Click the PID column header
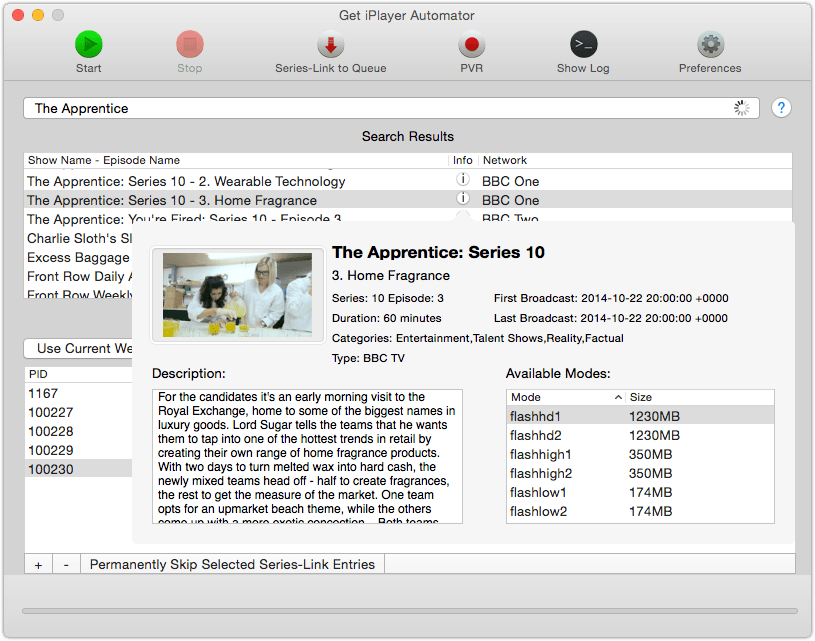This screenshot has height=641, width=815. (78, 374)
